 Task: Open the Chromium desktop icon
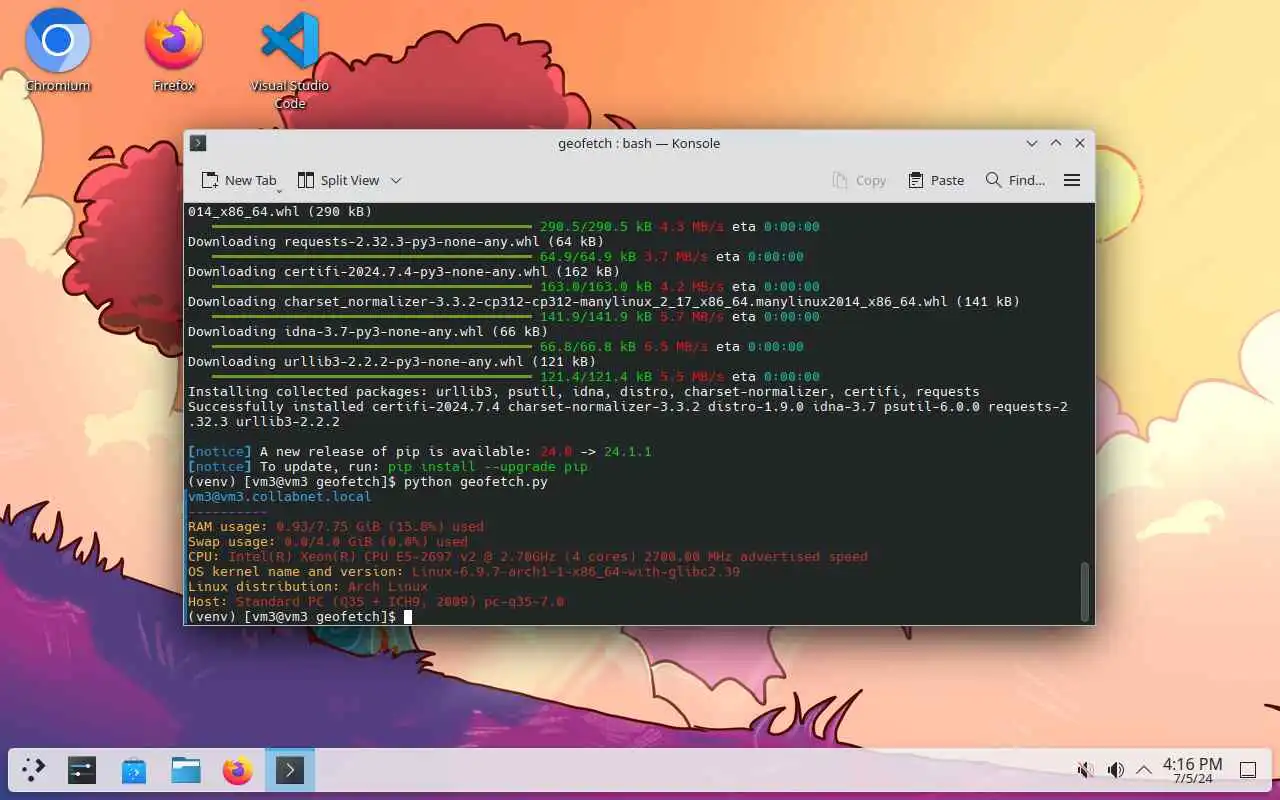[58, 52]
